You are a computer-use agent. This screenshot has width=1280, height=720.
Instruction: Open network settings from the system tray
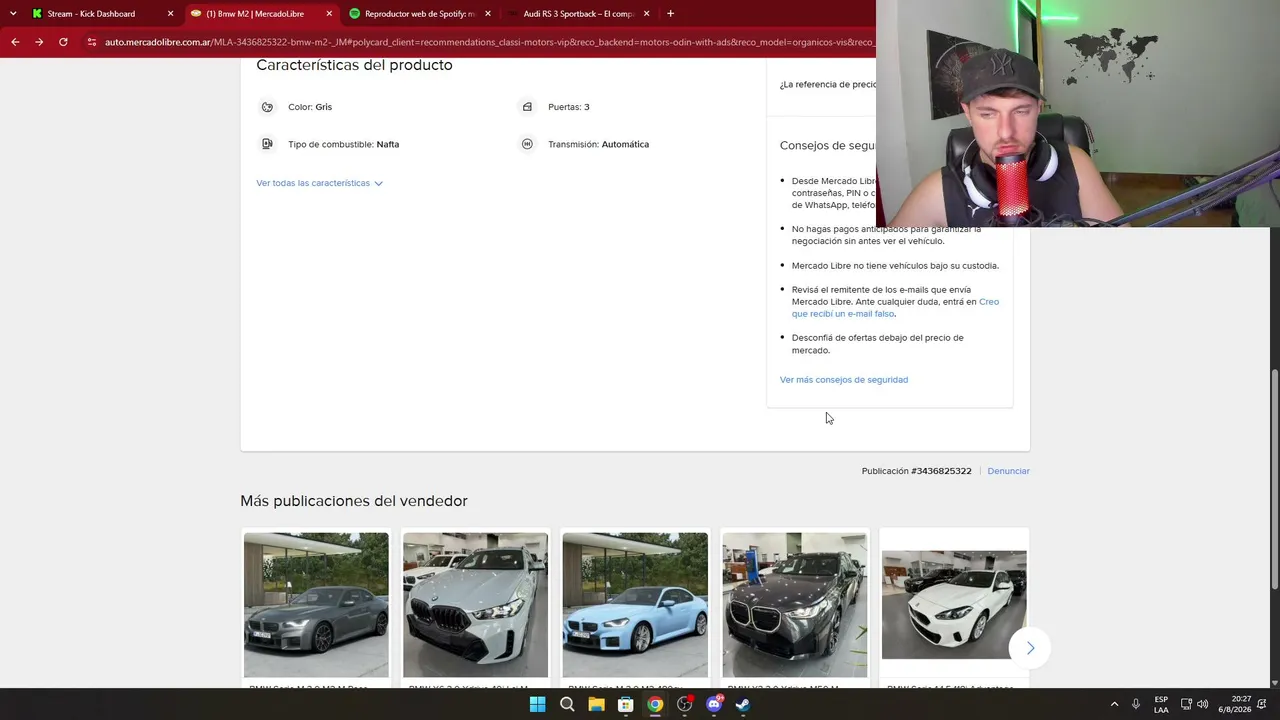click(x=1186, y=704)
